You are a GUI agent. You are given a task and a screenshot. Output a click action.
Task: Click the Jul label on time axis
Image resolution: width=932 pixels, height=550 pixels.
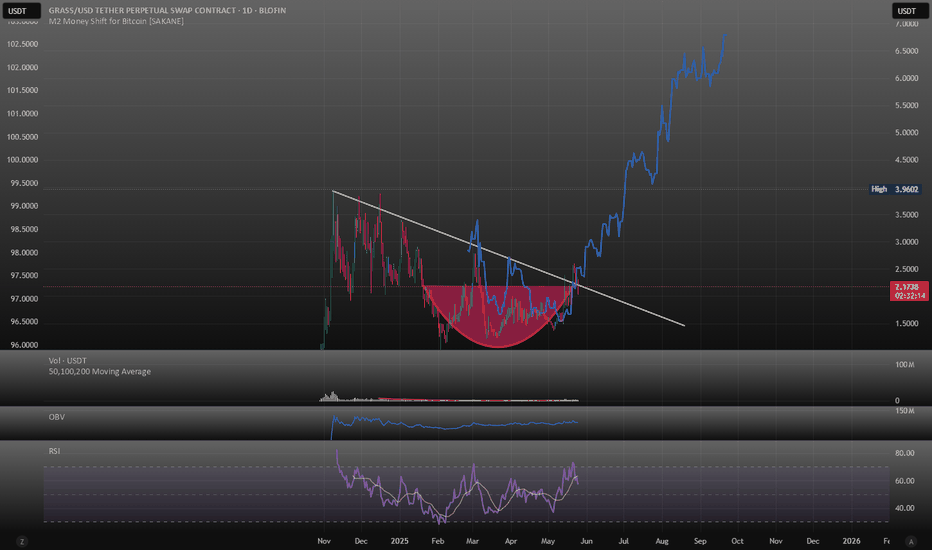624,541
